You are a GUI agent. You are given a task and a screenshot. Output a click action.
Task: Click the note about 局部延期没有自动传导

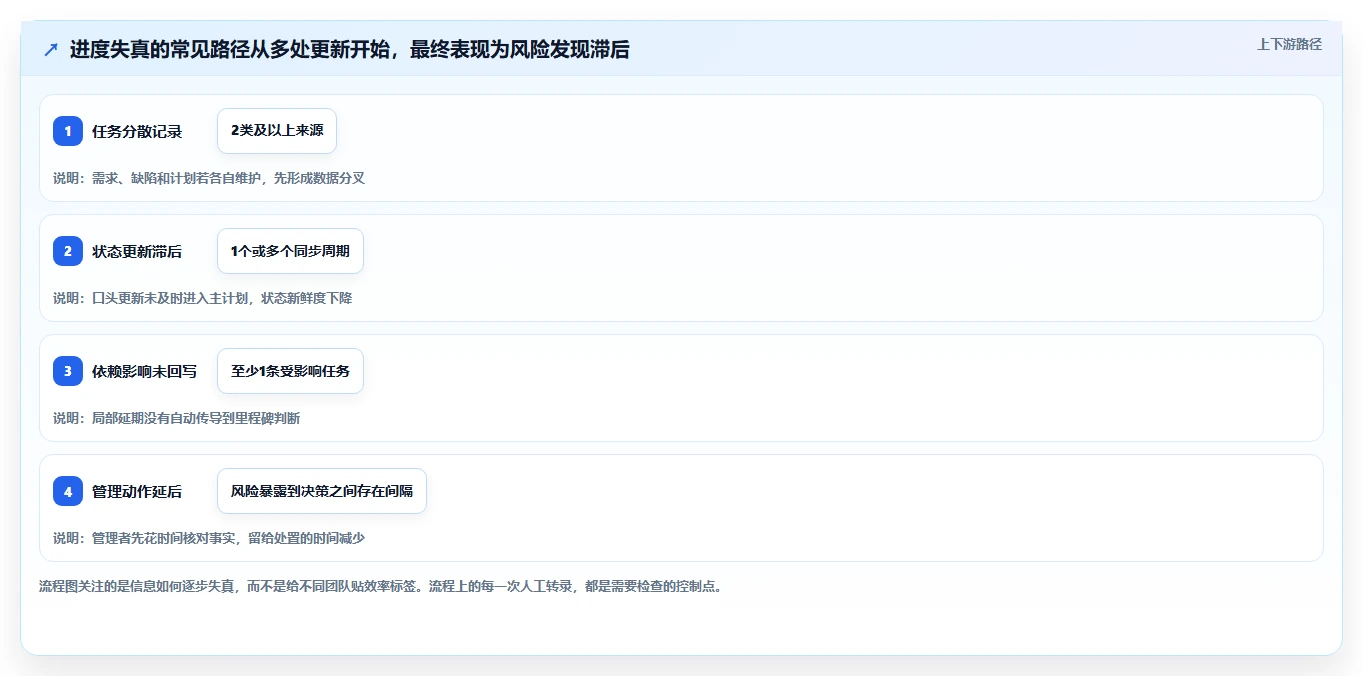tap(177, 418)
